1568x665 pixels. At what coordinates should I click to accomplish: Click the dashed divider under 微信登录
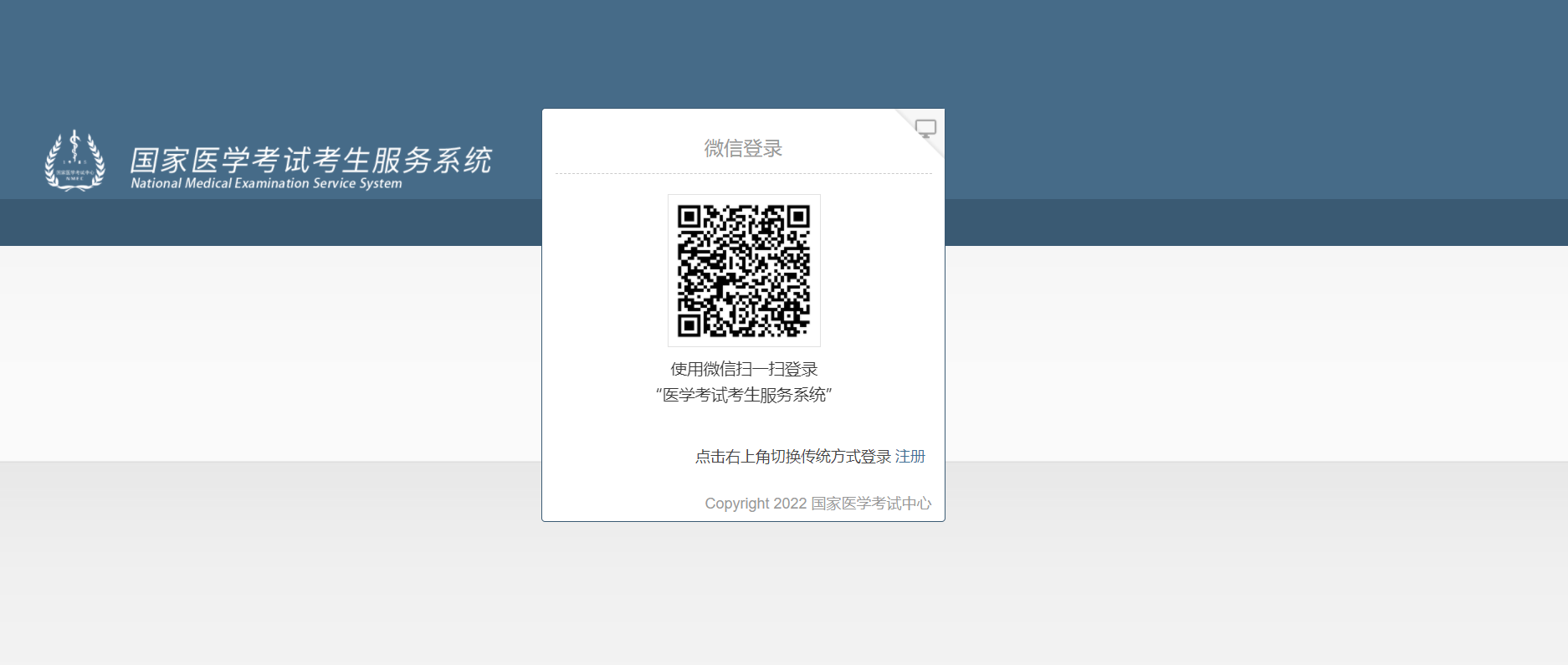[743, 174]
